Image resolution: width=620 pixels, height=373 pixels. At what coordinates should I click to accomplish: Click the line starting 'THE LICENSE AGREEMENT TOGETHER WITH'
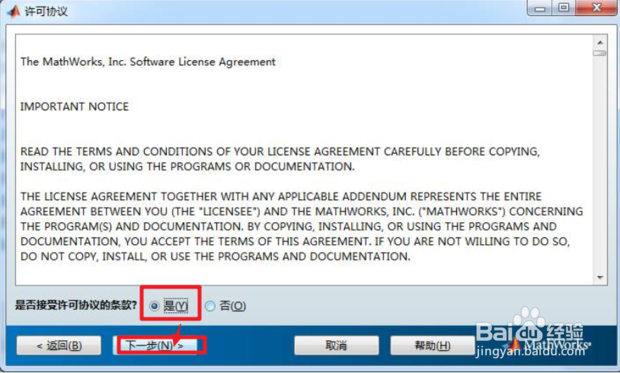281,197
